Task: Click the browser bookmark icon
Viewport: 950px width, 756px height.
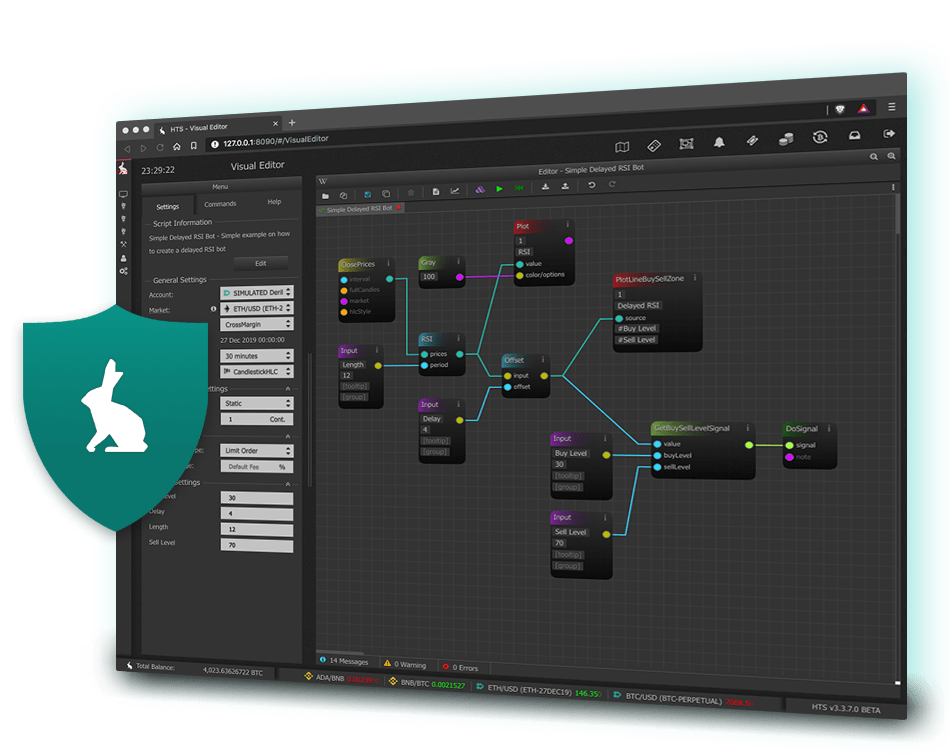Action: click(194, 146)
